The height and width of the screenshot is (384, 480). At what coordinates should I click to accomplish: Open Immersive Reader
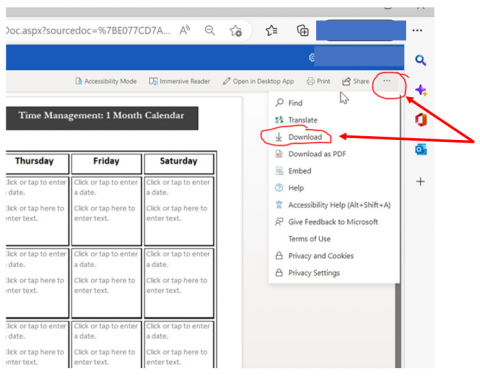(179, 81)
